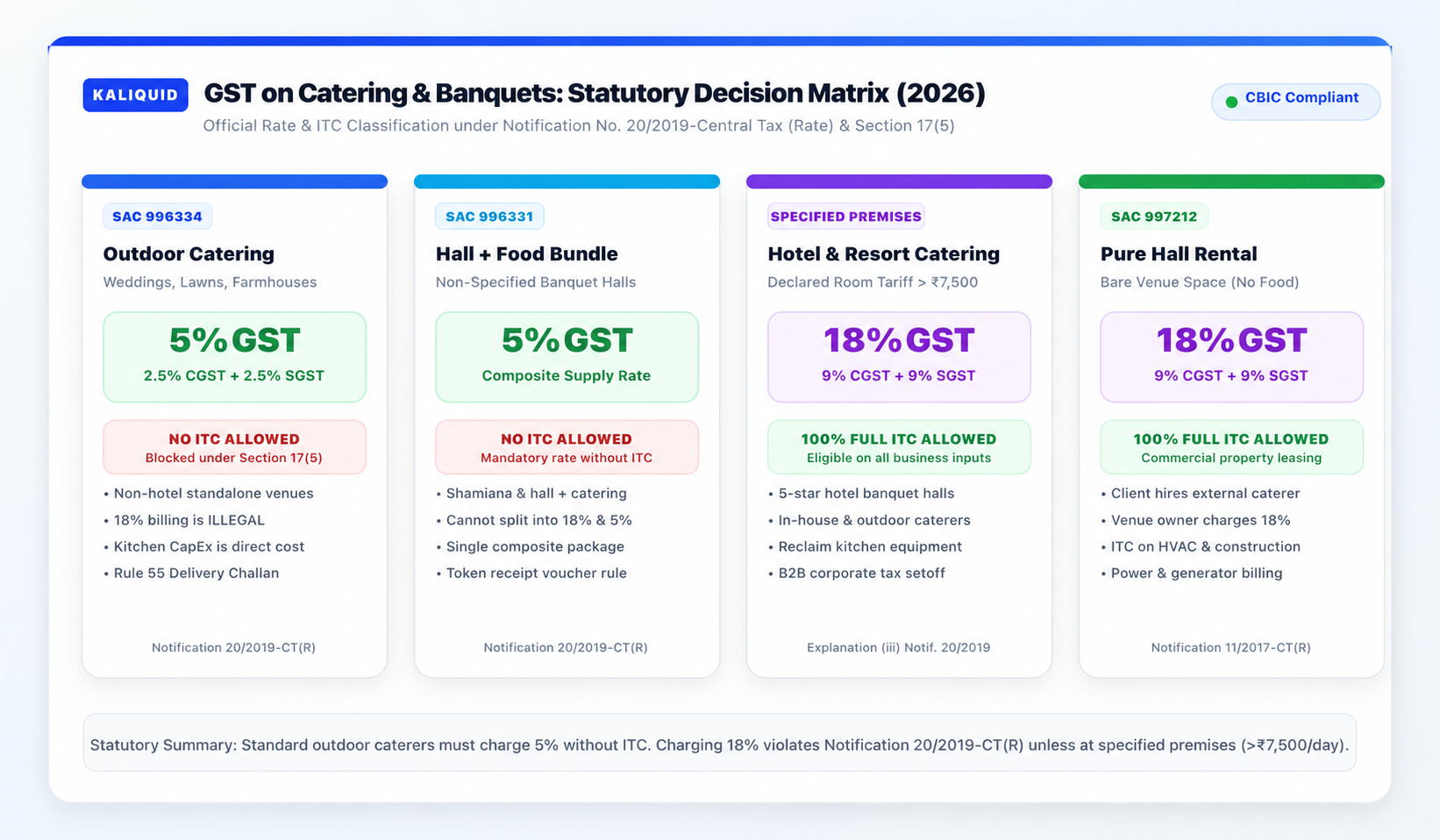The width and height of the screenshot is (1440, 840).
Task: Click 'Weddings, Lawns, Farmhouses' subtitle
Action: [x=210, y=282]
